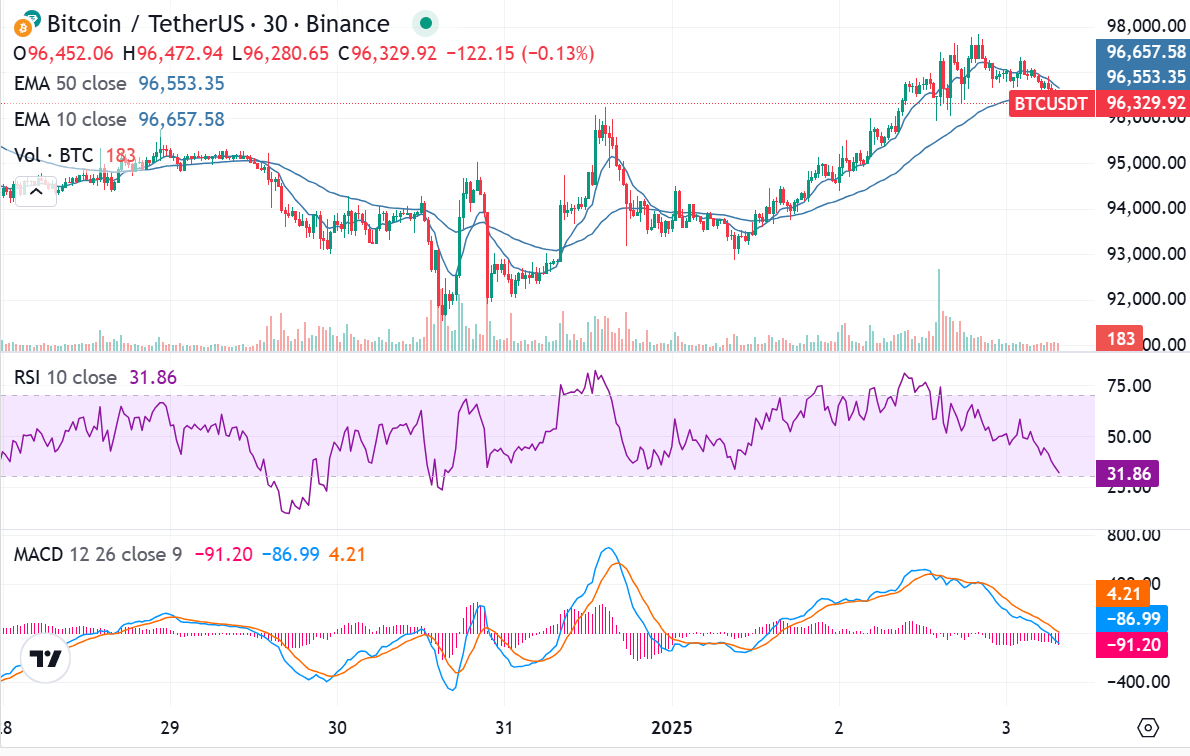The width and height of the screenshot is (1190, 756).
Task: Click 50.00 on the RSI scale
Action: (x=1129, y=436)
